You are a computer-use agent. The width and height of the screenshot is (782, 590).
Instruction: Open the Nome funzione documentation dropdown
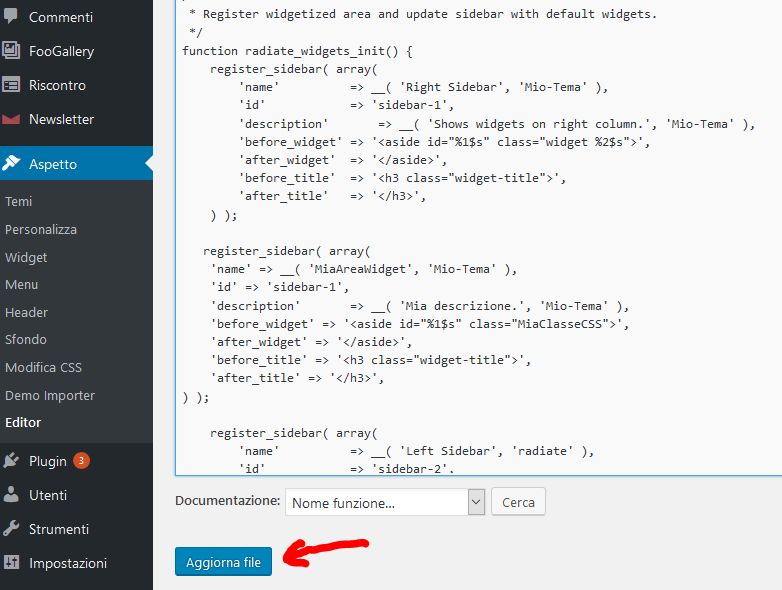385,502
